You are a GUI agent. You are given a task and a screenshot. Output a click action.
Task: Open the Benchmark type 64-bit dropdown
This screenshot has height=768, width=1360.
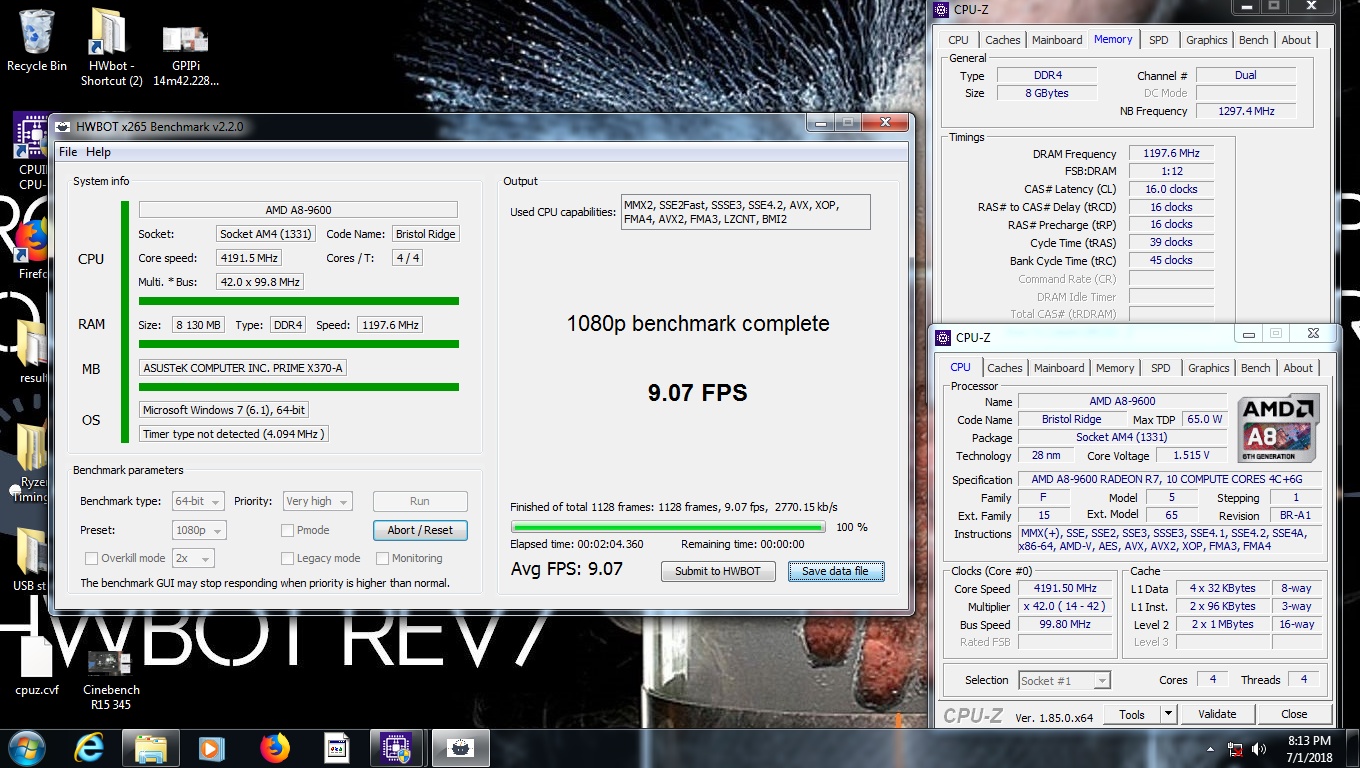(x=198, y=501)
